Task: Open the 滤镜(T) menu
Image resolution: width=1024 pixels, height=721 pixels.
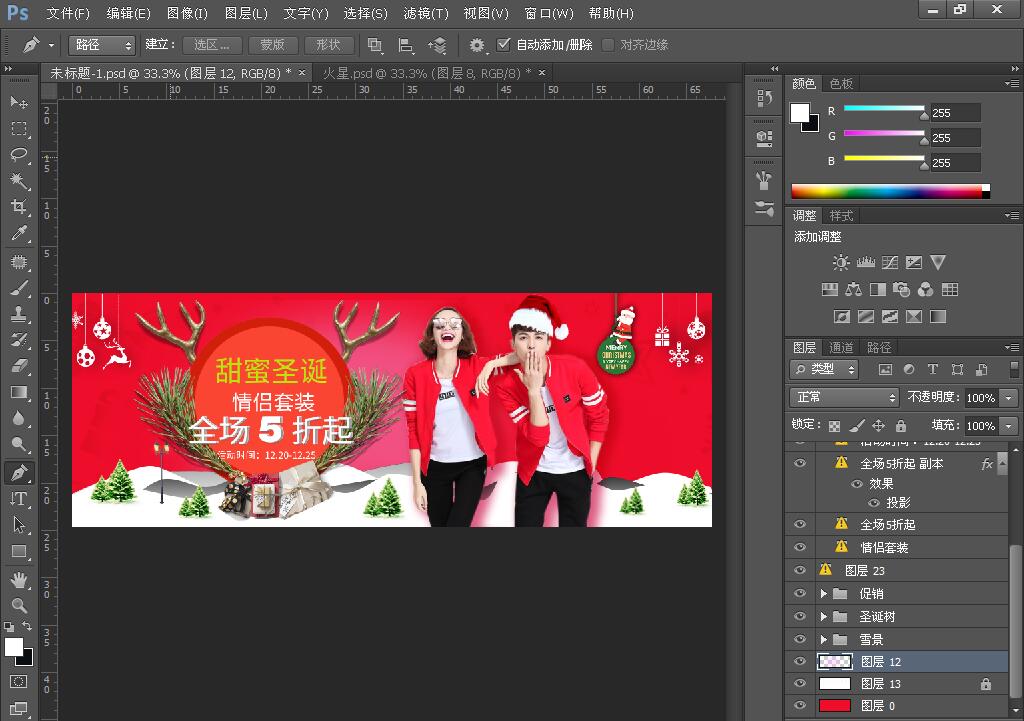Action: point(426,13)
